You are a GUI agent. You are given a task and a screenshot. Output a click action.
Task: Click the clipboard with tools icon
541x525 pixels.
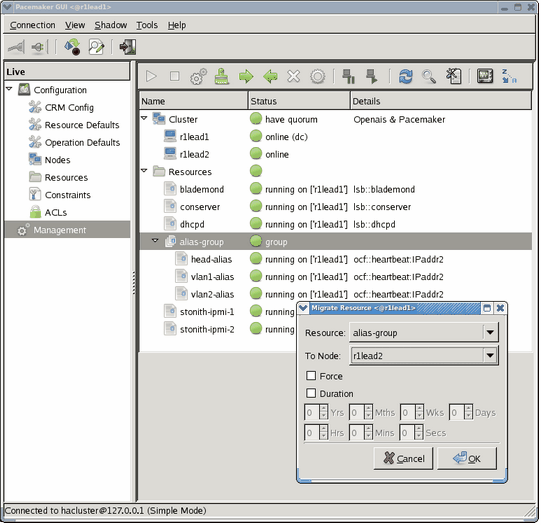point(453,76)
